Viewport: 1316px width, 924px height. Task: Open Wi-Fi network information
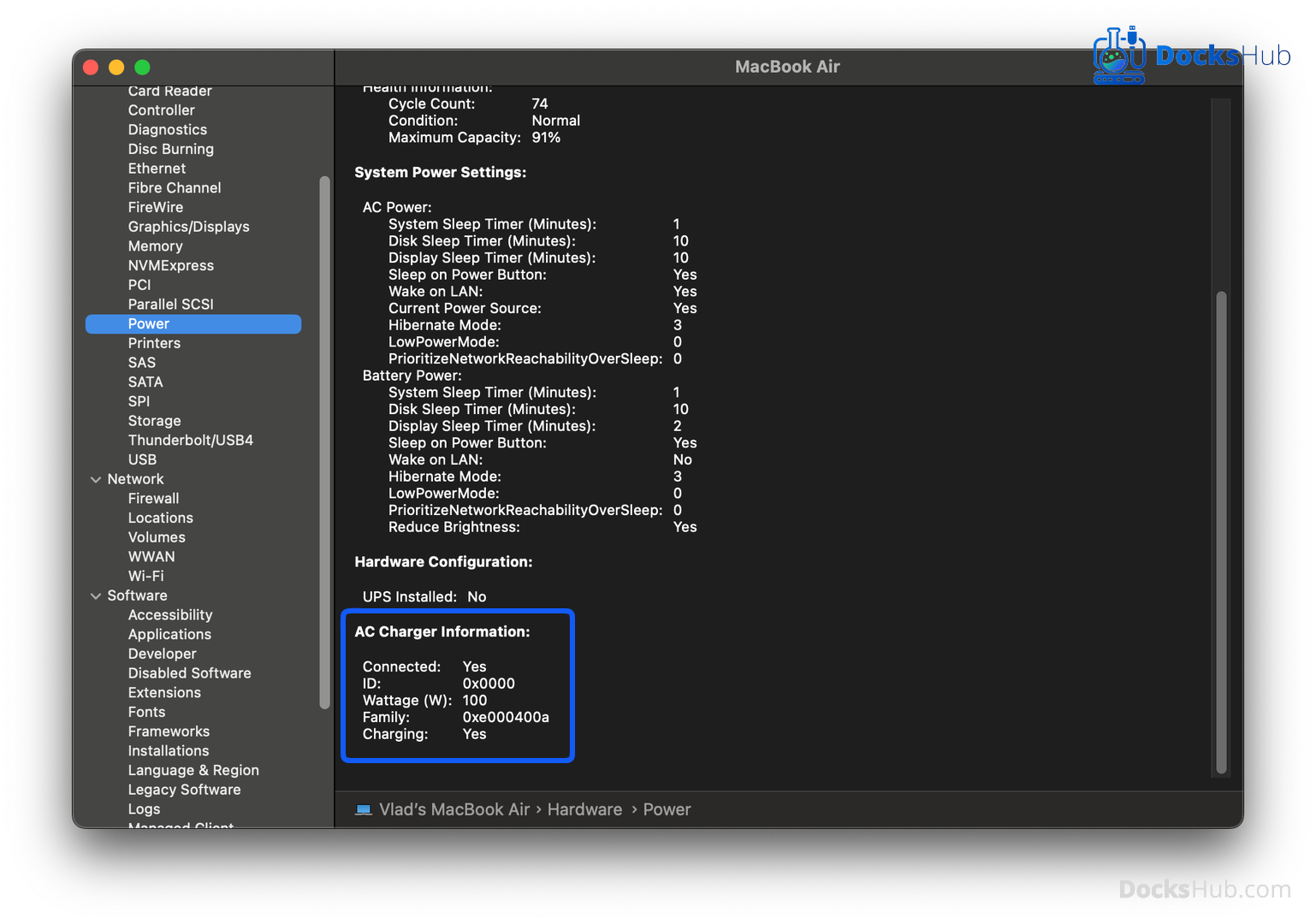[146, 577]
